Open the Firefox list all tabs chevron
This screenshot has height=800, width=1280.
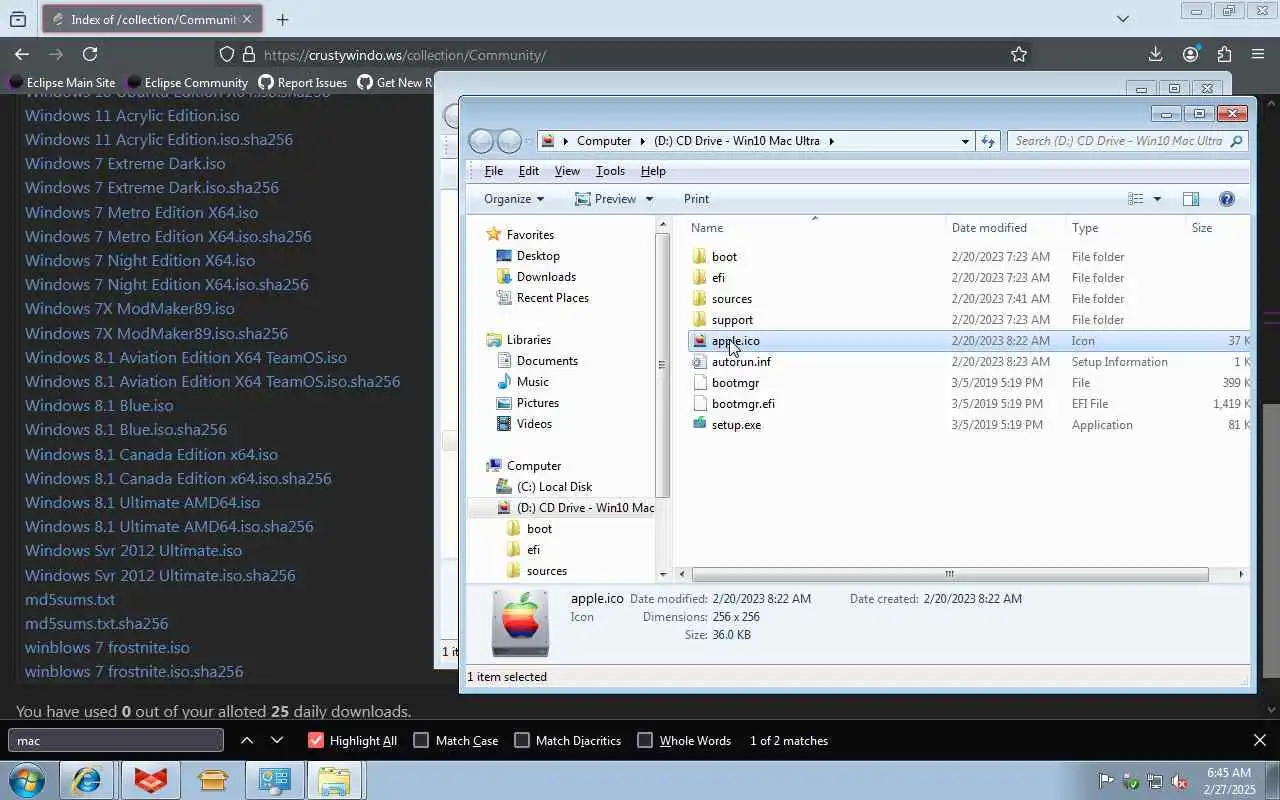click(x=1122, y=19)
